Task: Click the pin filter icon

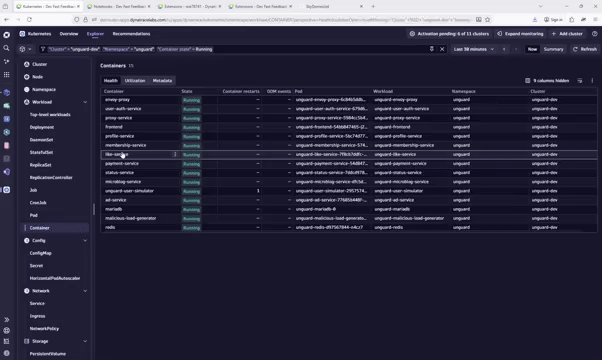Action: [432, 49]
